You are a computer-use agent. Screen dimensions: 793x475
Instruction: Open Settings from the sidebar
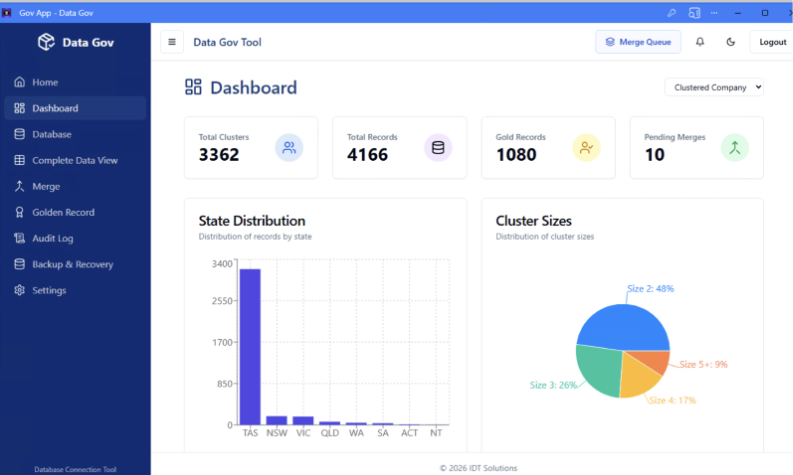[75, 290]
